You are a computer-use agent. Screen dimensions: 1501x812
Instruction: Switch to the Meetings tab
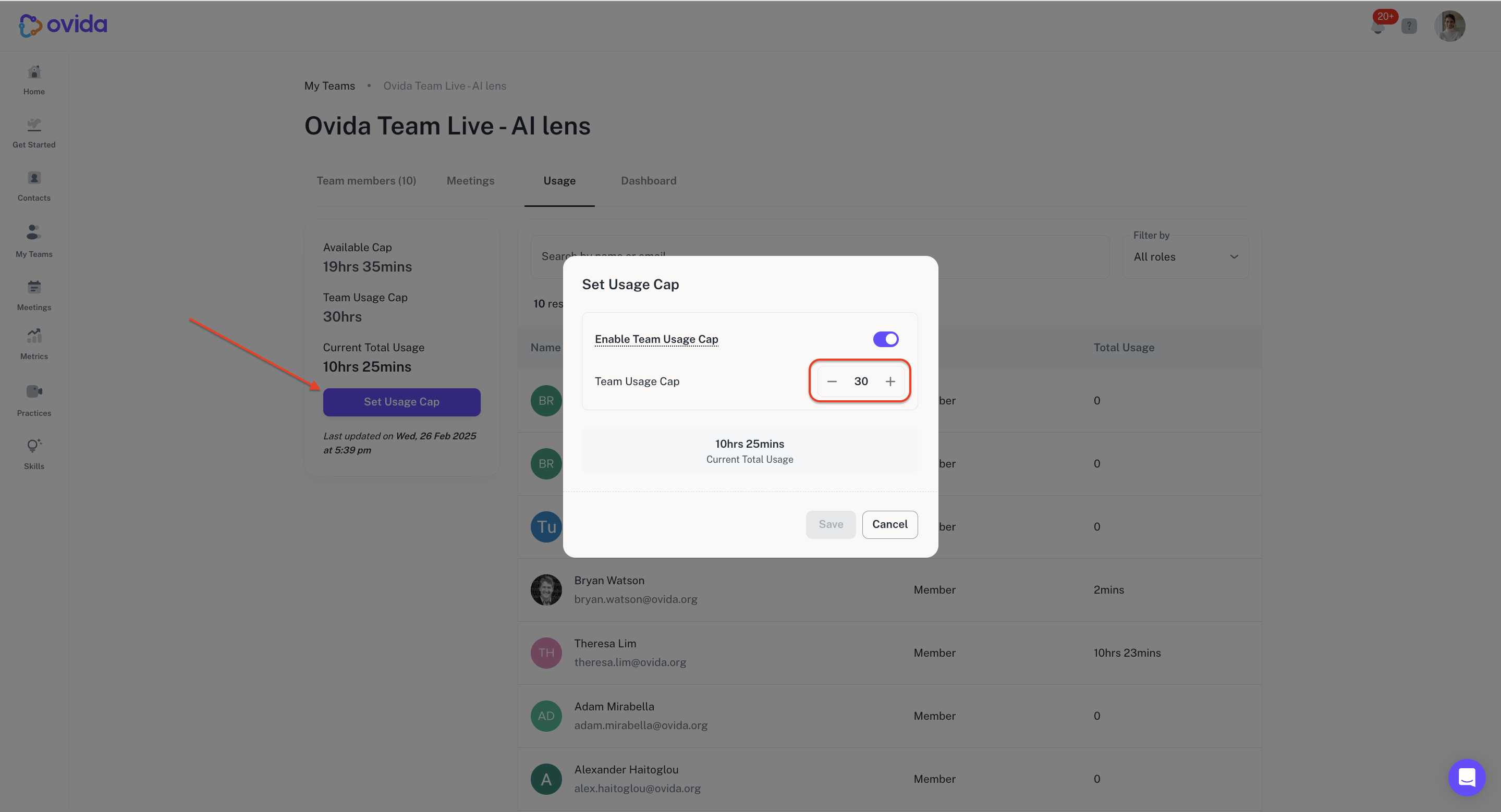pos(470,180)
